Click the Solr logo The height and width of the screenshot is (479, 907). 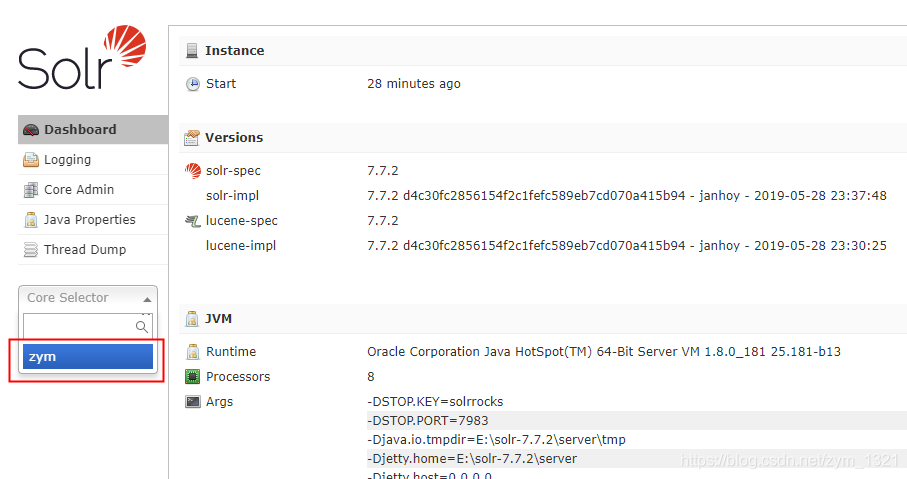coord(82,57)
